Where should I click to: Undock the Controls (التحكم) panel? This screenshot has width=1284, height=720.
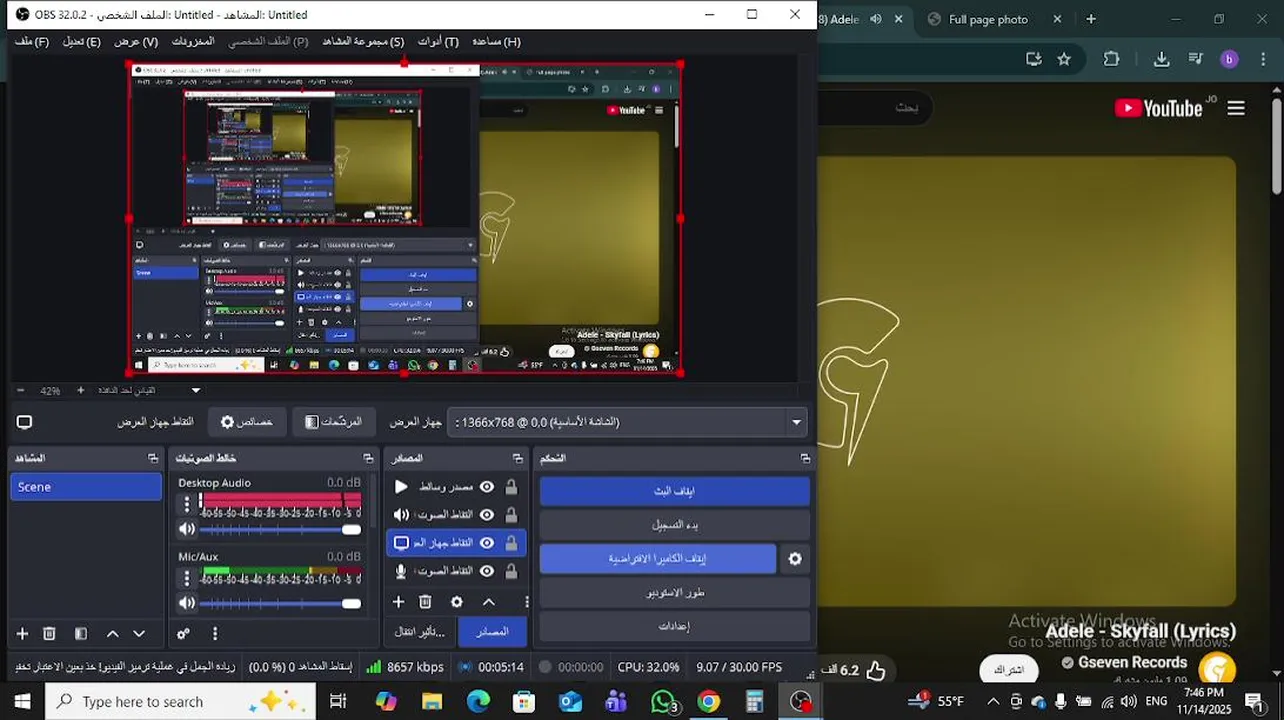805,458
